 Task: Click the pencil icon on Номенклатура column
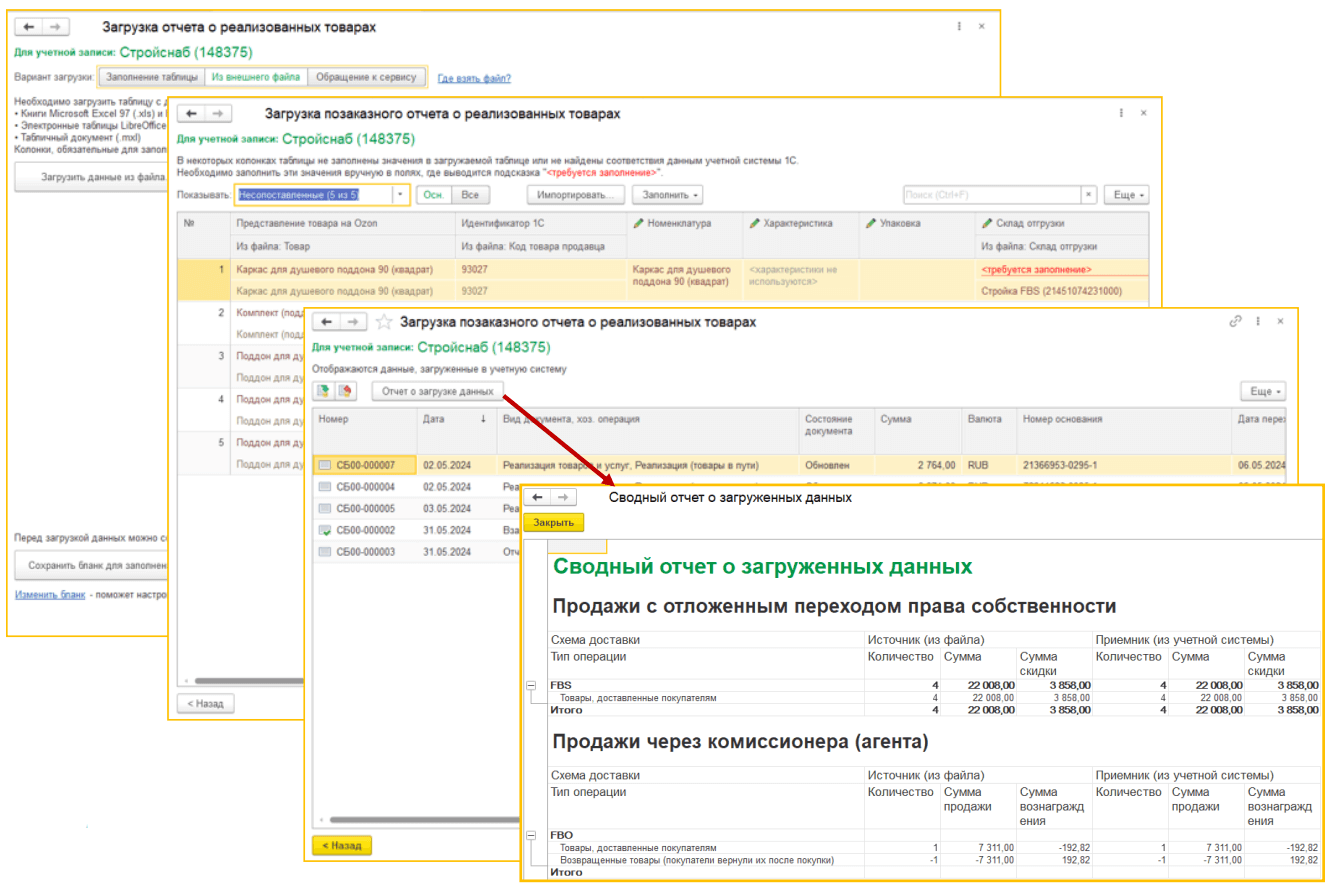click(x=637, y=222)
